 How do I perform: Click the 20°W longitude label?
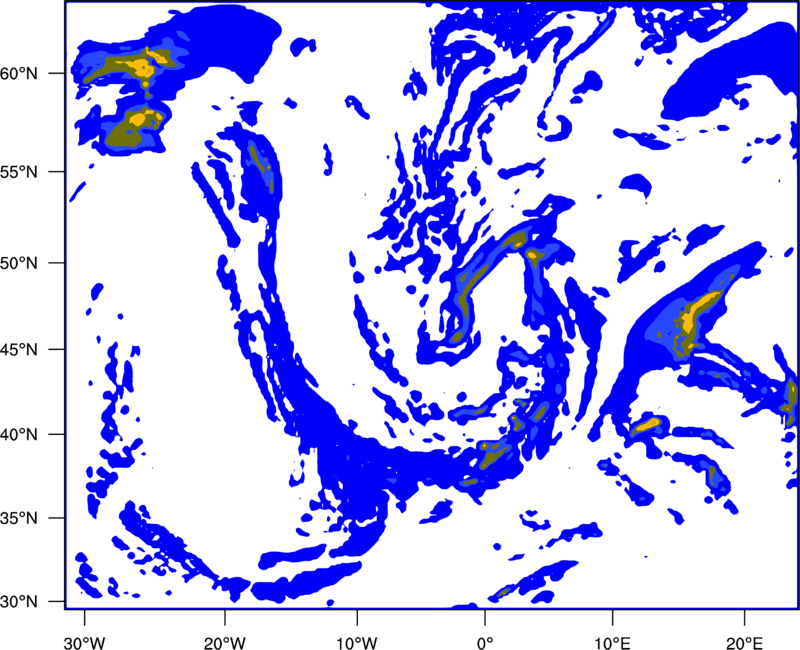(x=225, y=643)
